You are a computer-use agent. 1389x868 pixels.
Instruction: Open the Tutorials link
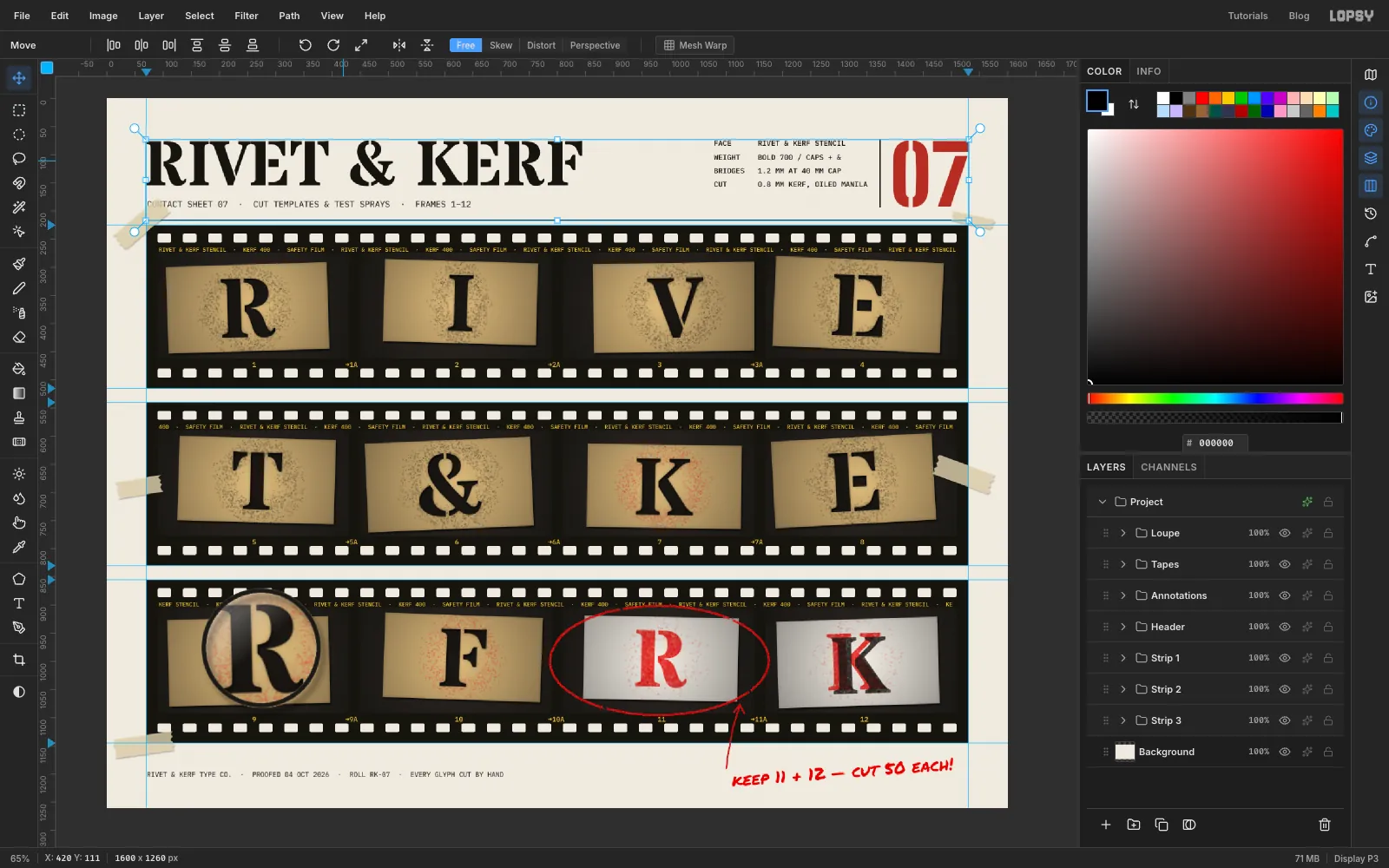pos(1247,16)
